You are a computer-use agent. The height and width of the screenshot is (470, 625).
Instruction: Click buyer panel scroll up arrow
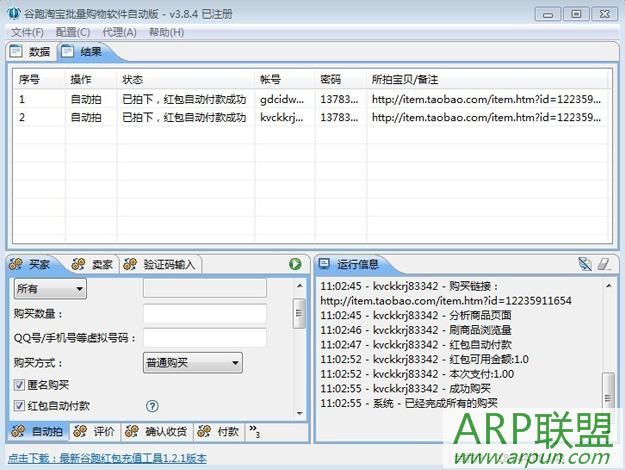(300, 285)
